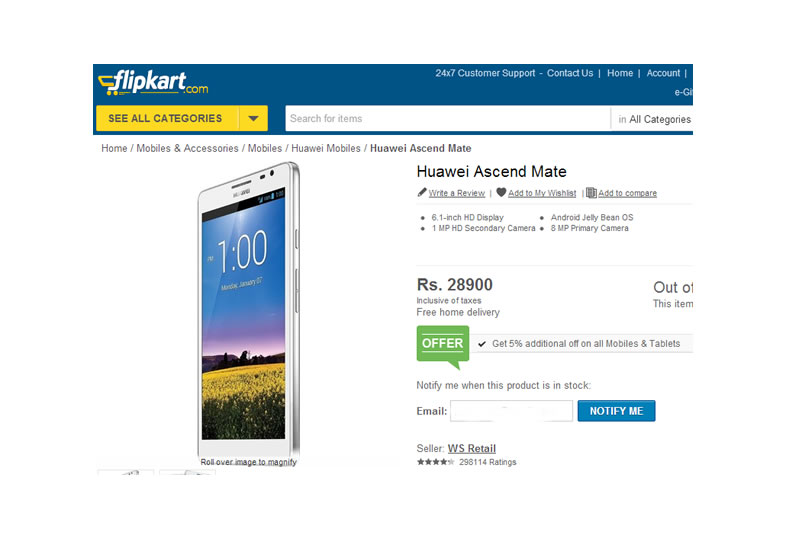The height and width of the screenshot is (539, 786).
Task: Click the checkmark beside the 5% offer
Action: tap(482, 344)
